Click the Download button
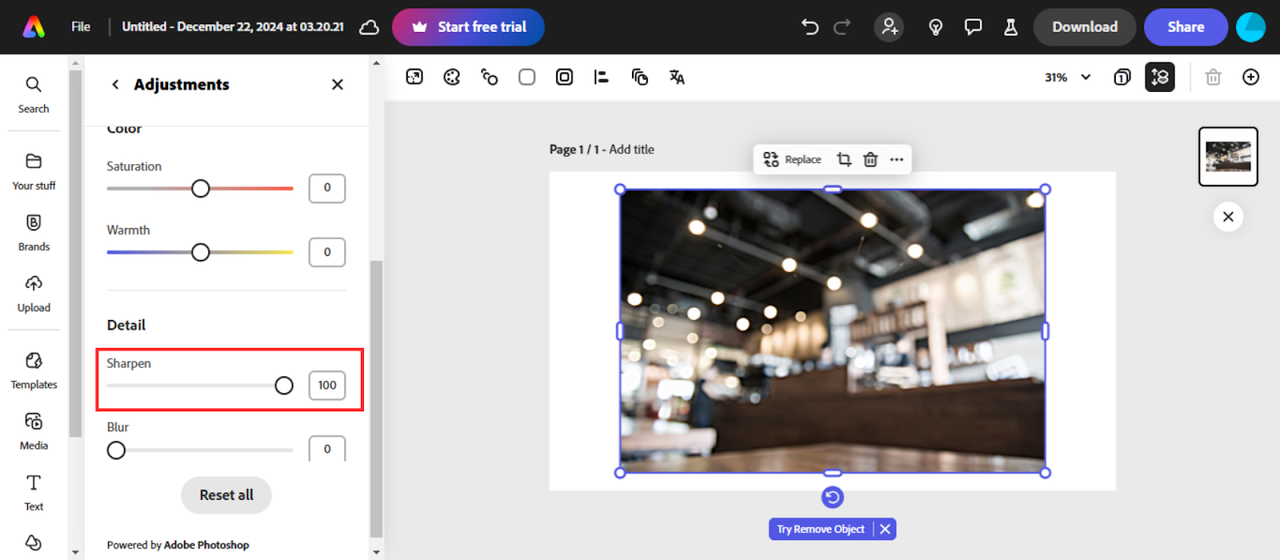This screenshot has width=1280, height=560. coord(1085,27)
